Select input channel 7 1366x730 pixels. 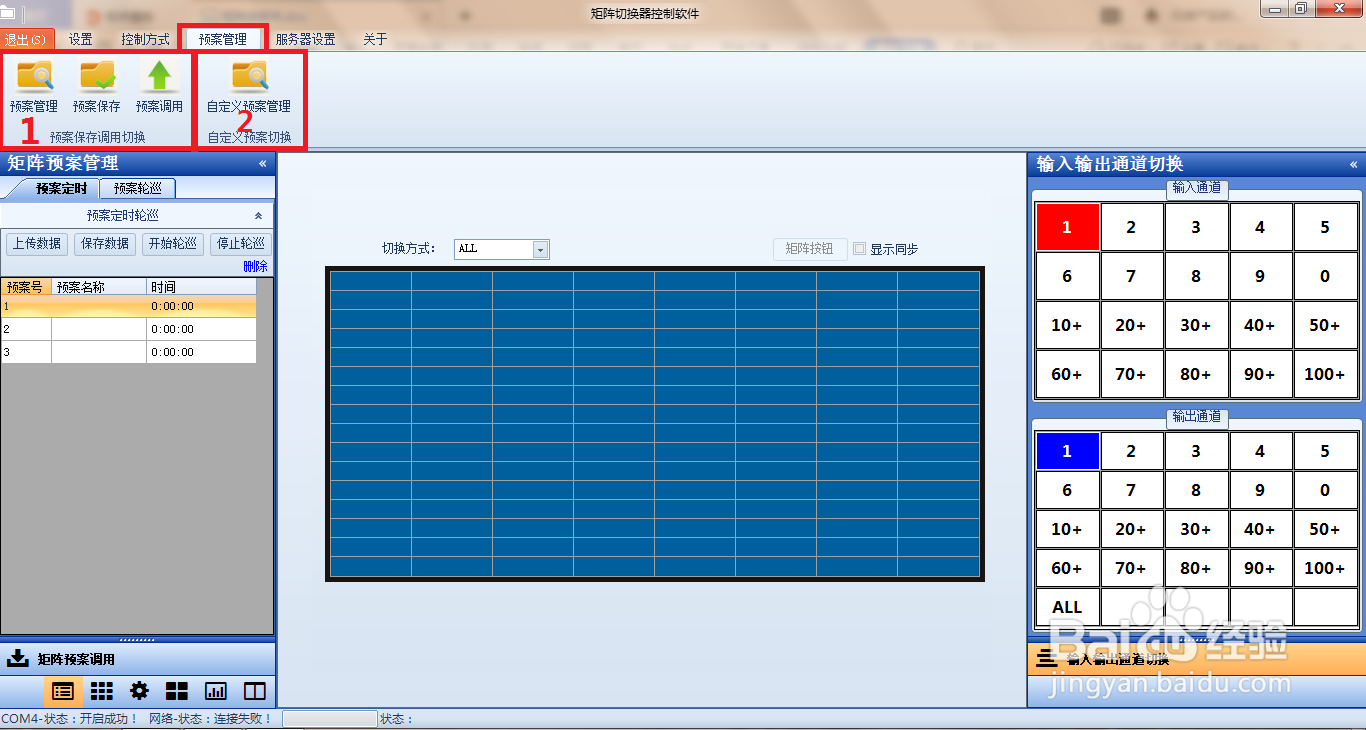[1131, 276]
